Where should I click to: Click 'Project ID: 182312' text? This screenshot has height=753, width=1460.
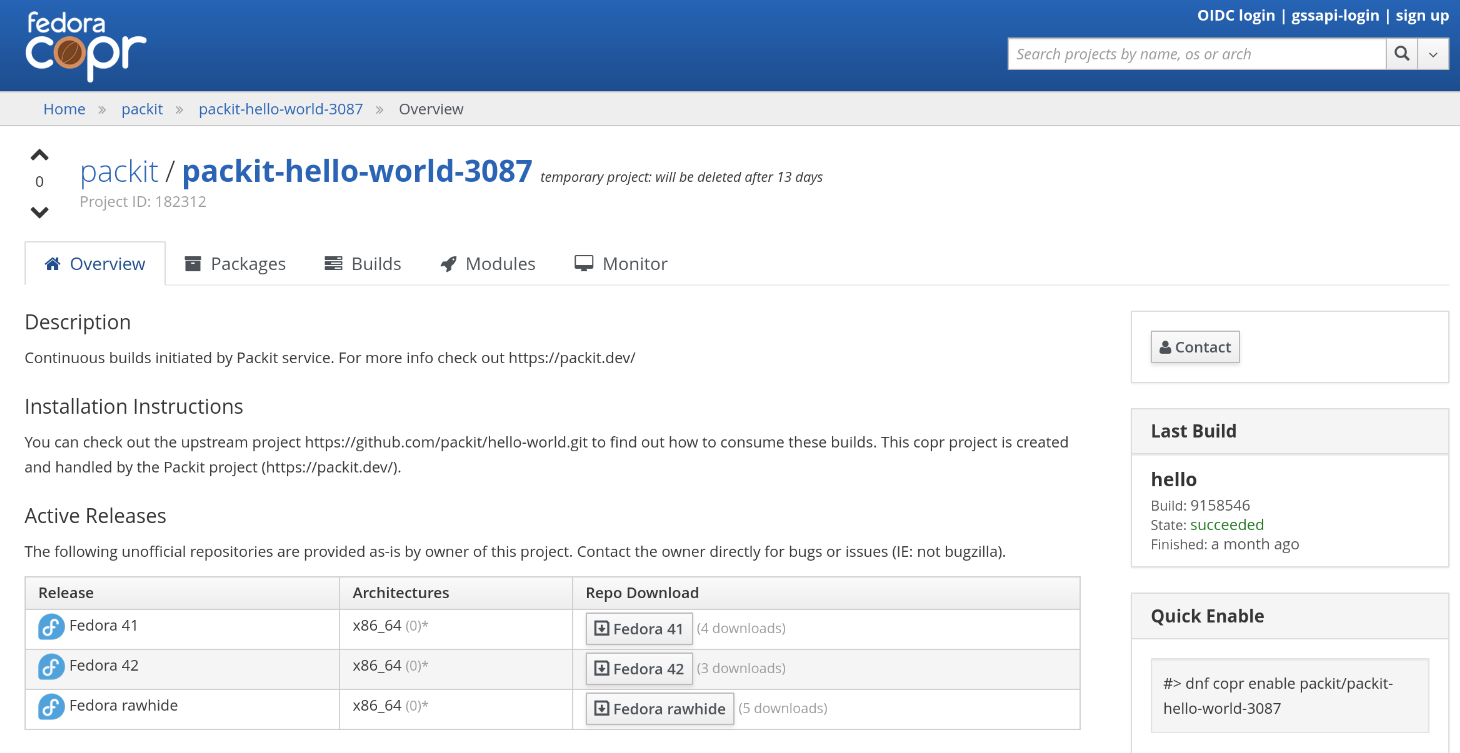143,201
